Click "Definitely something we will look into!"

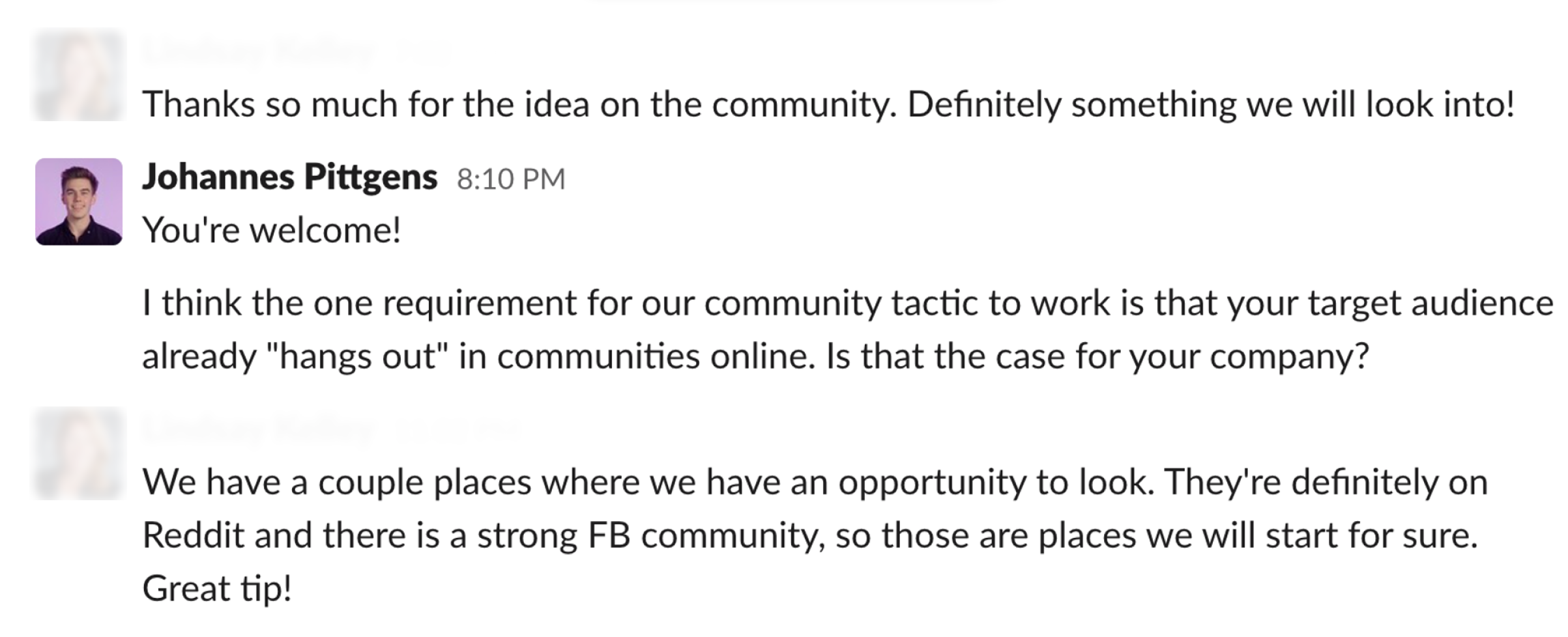point(1211,105)
